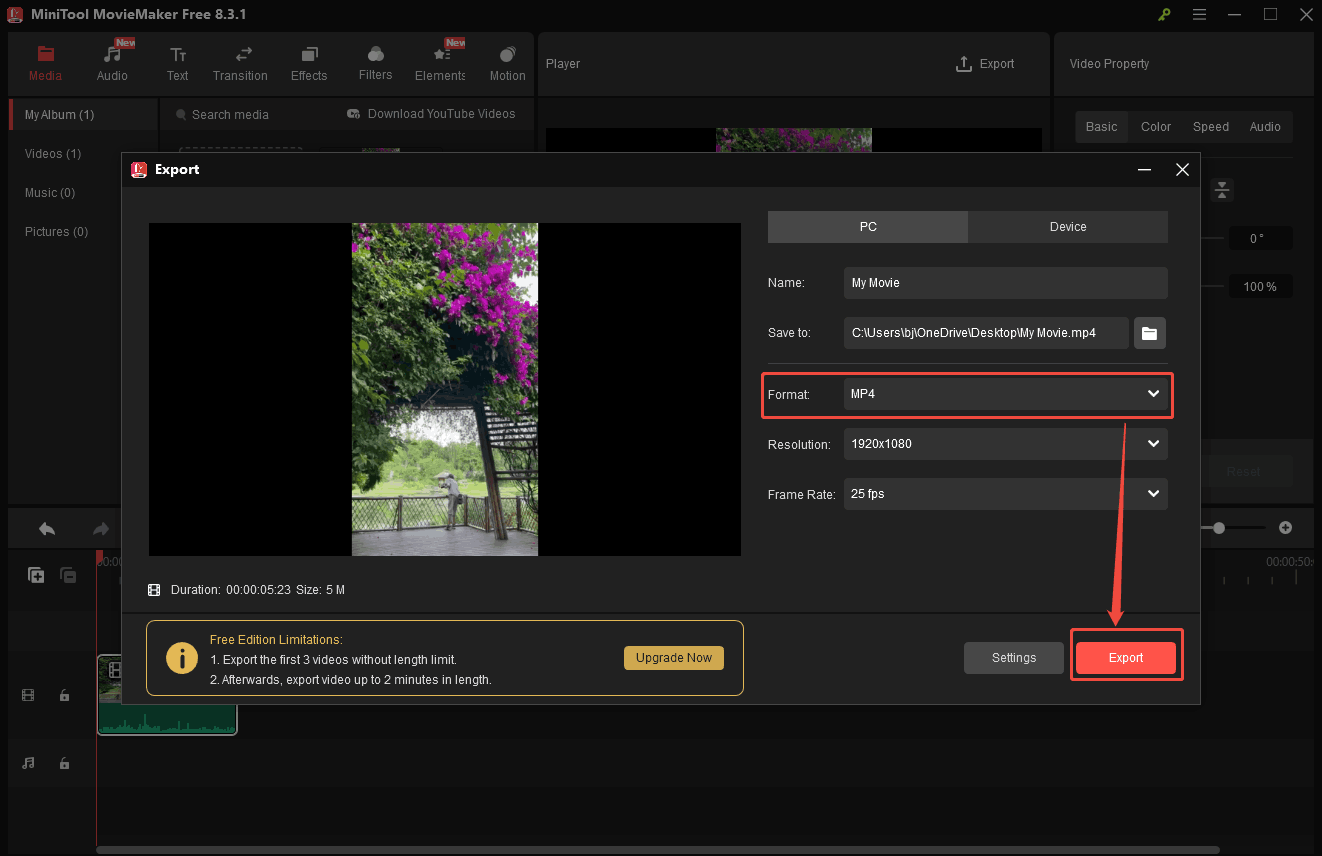1322x856 pixels.
Task: Switch to the Speed property tab
Action: tap(1210, 127)
